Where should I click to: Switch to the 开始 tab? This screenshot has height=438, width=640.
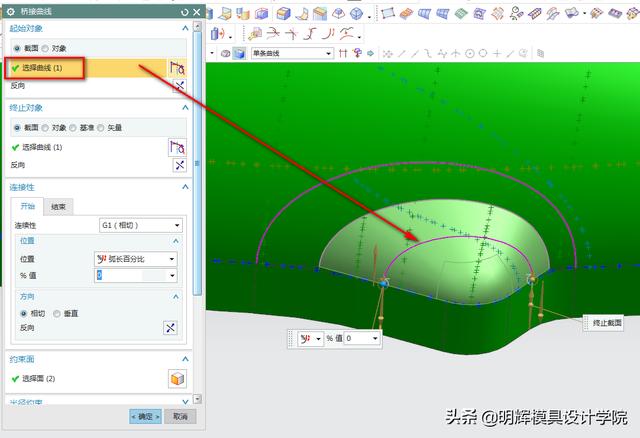pos(27,206)
